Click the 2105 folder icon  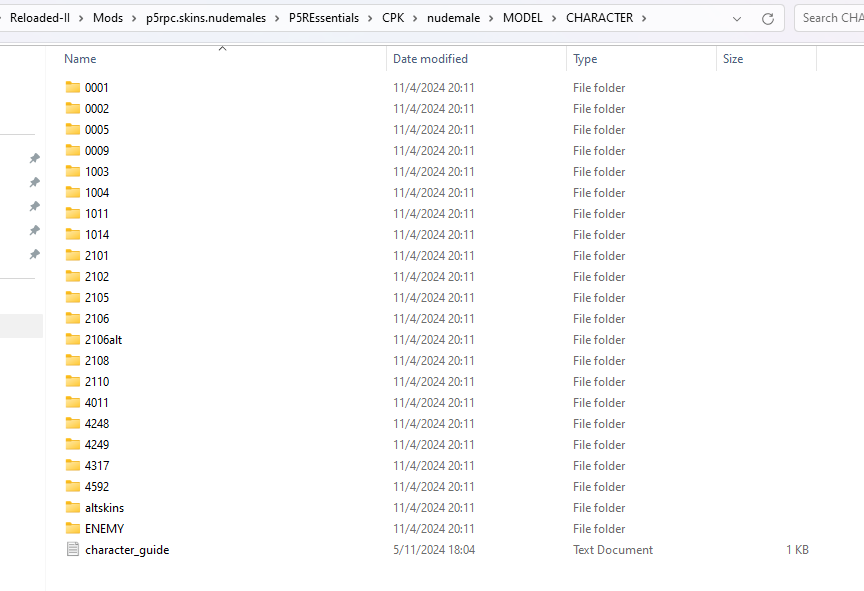click(x=73, y=297)
